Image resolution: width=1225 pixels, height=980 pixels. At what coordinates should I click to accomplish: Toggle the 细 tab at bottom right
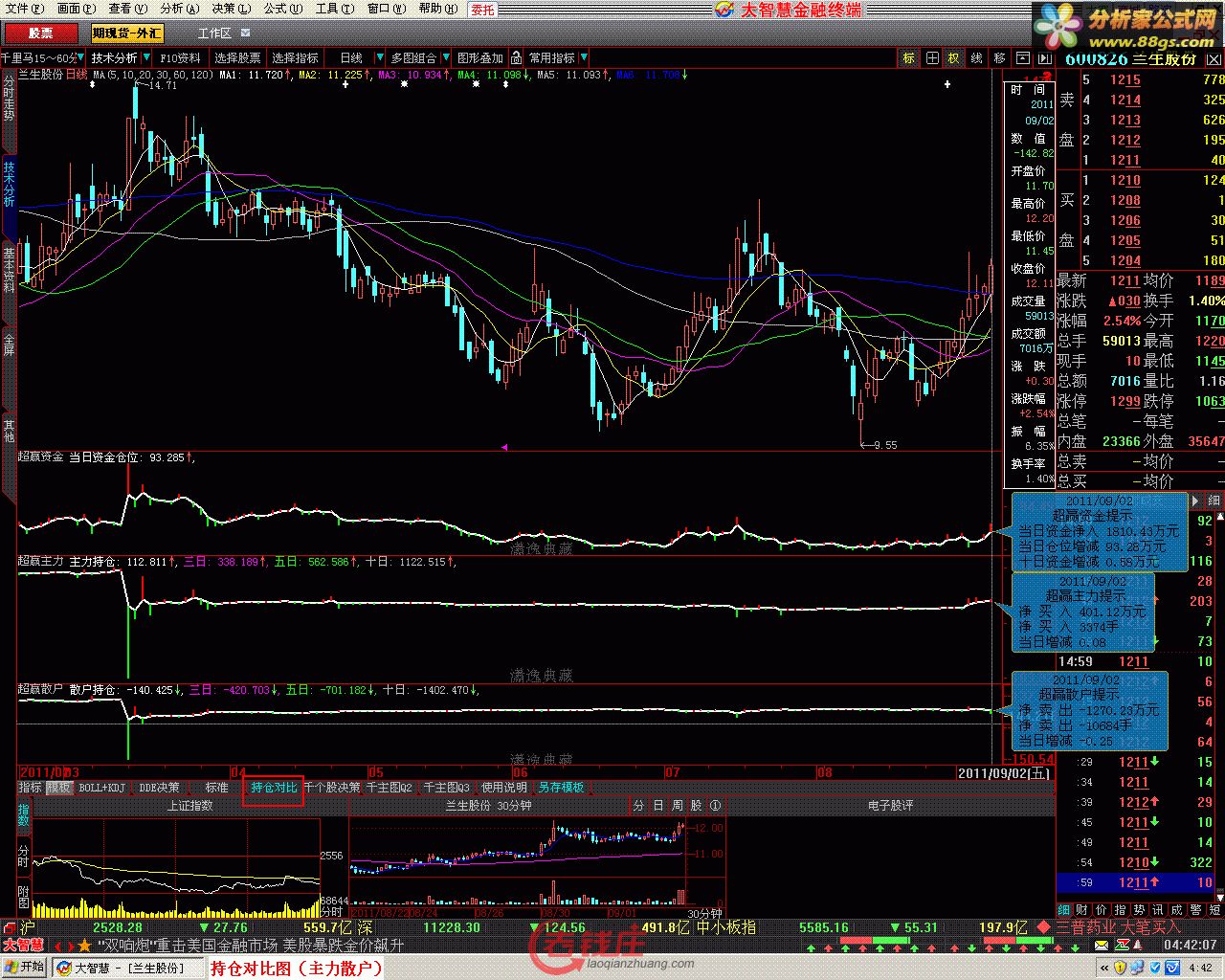pyautogui.click(x=1064, y=910)
